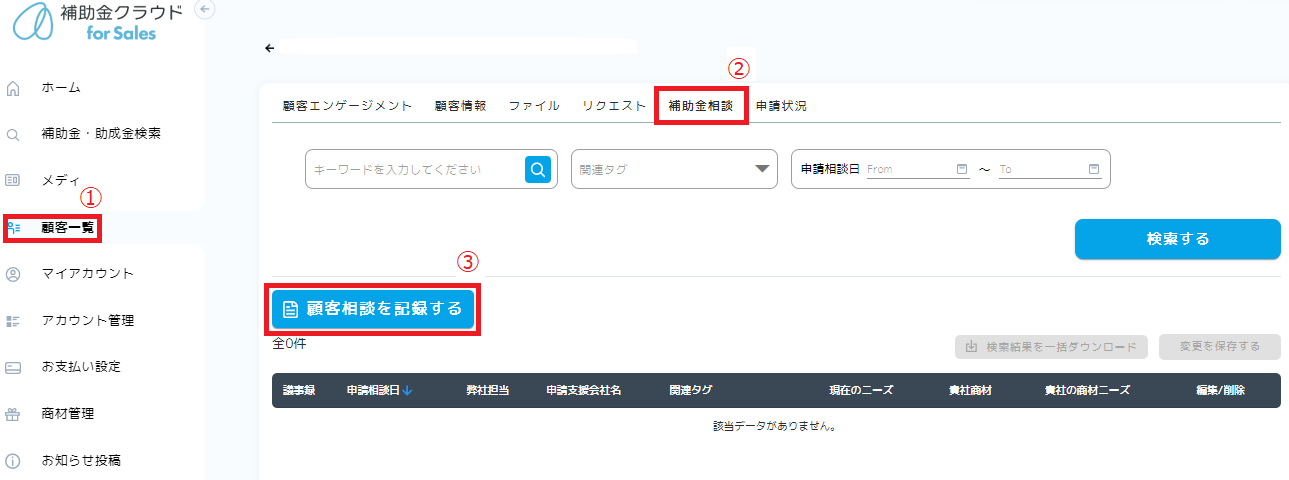Open the To date calendar icon
The image size is (1289, 480).
coord(1093,169)
